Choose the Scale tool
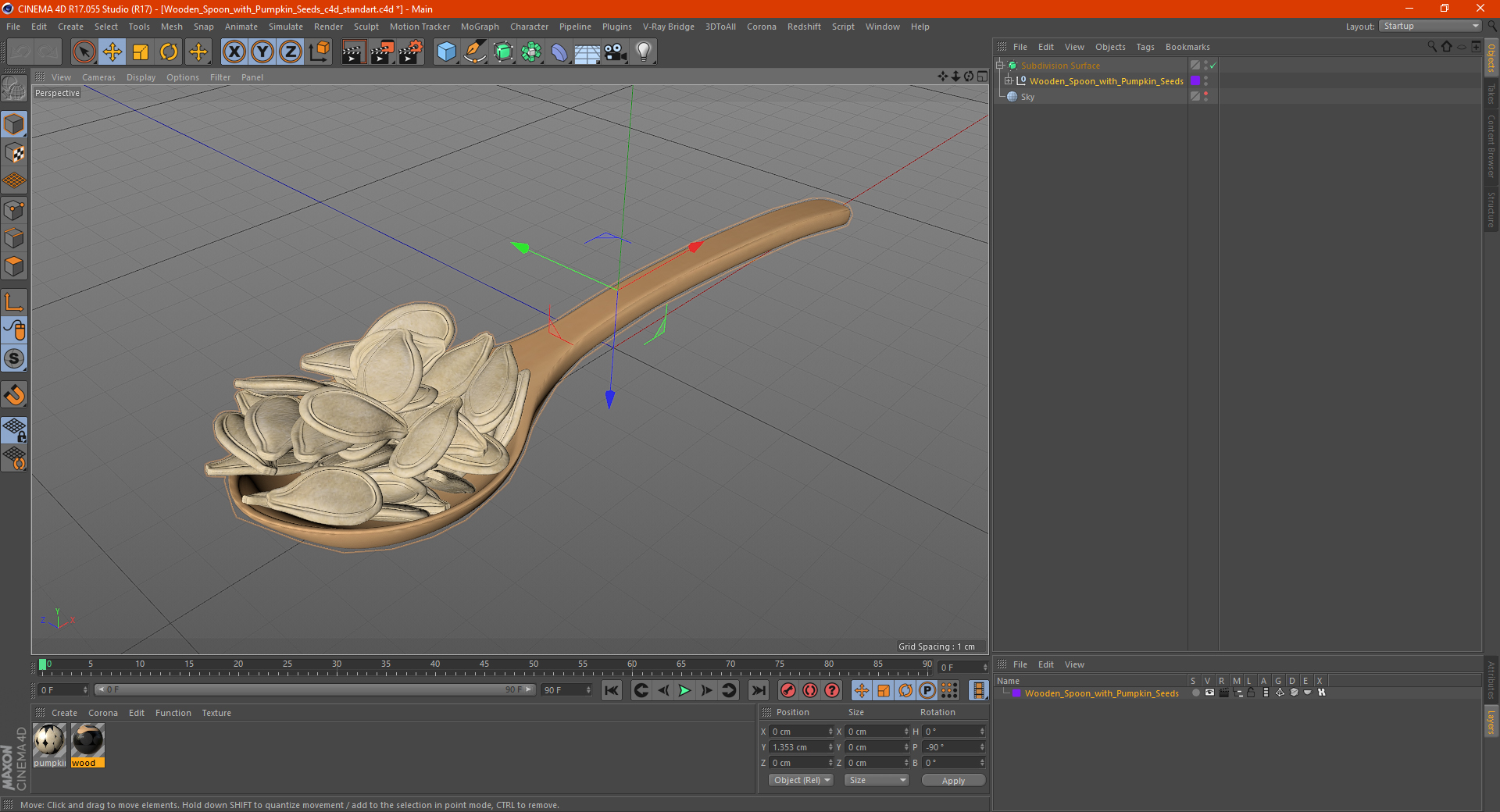The image size is (1500, 812). point(141,52)
